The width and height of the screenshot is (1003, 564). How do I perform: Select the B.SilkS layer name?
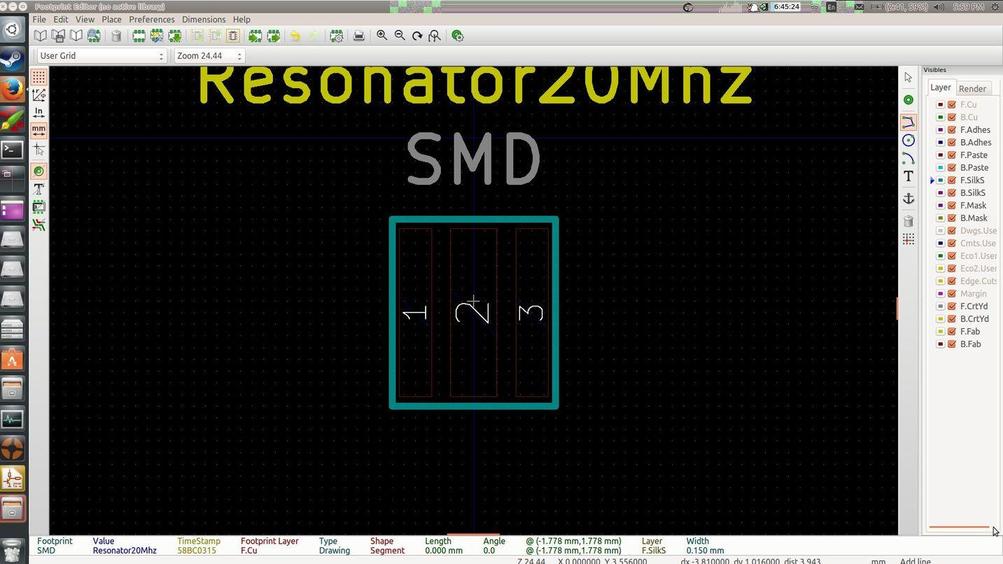pos(972,192)
